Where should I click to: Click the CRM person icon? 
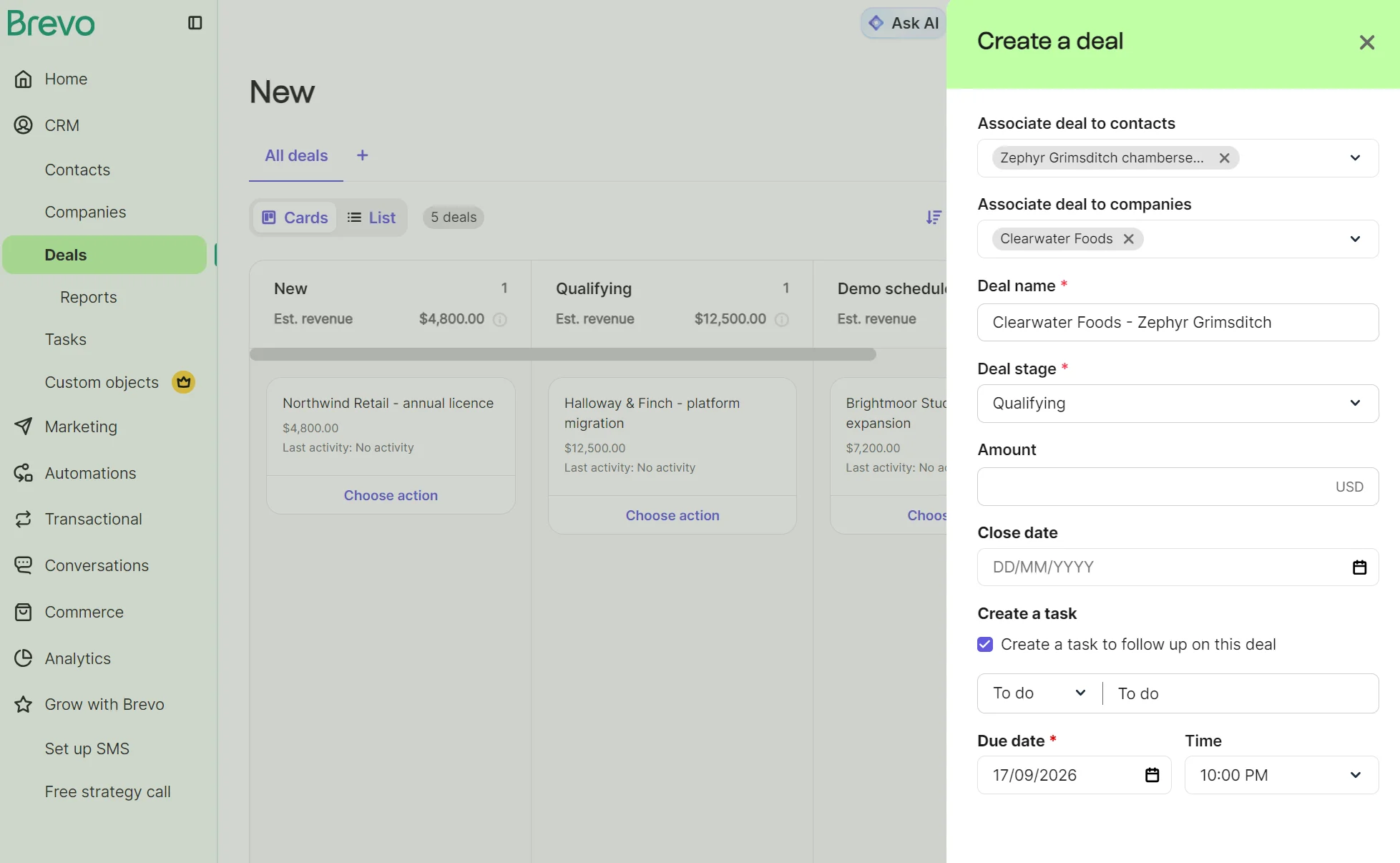24,125
